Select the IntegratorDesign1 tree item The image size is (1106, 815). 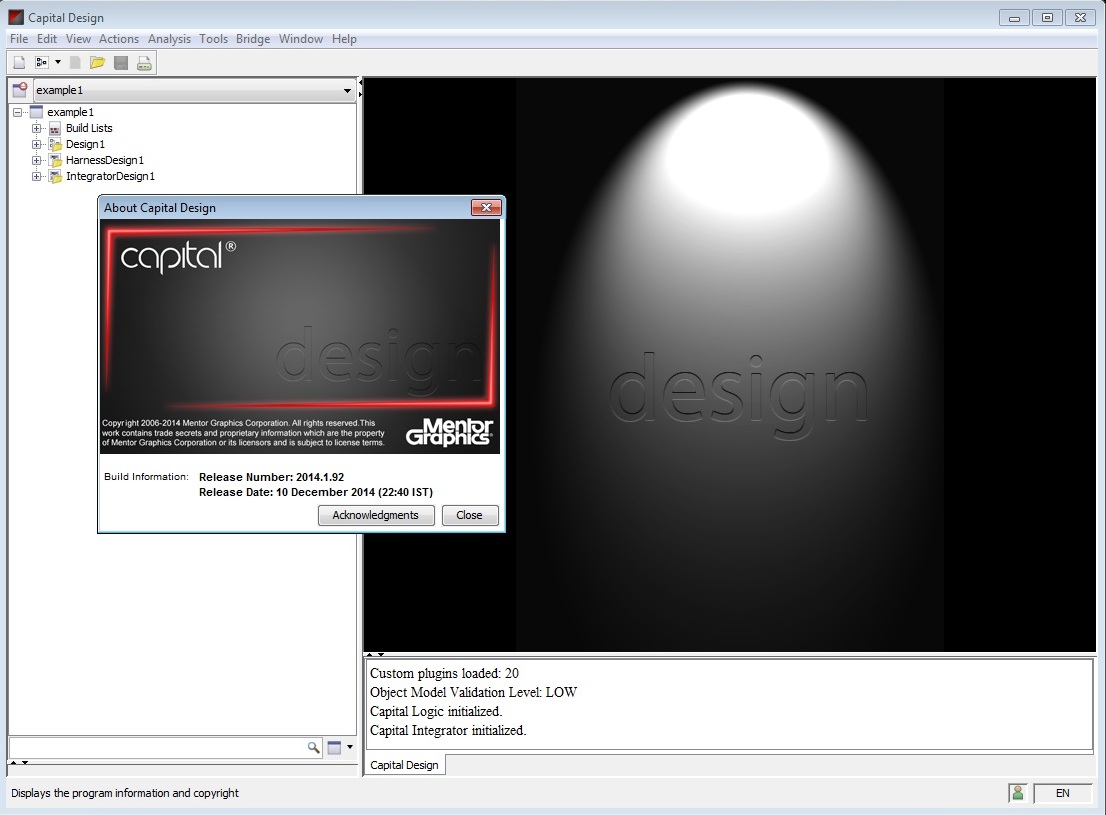pyautogui.click(x=110, y=176)
